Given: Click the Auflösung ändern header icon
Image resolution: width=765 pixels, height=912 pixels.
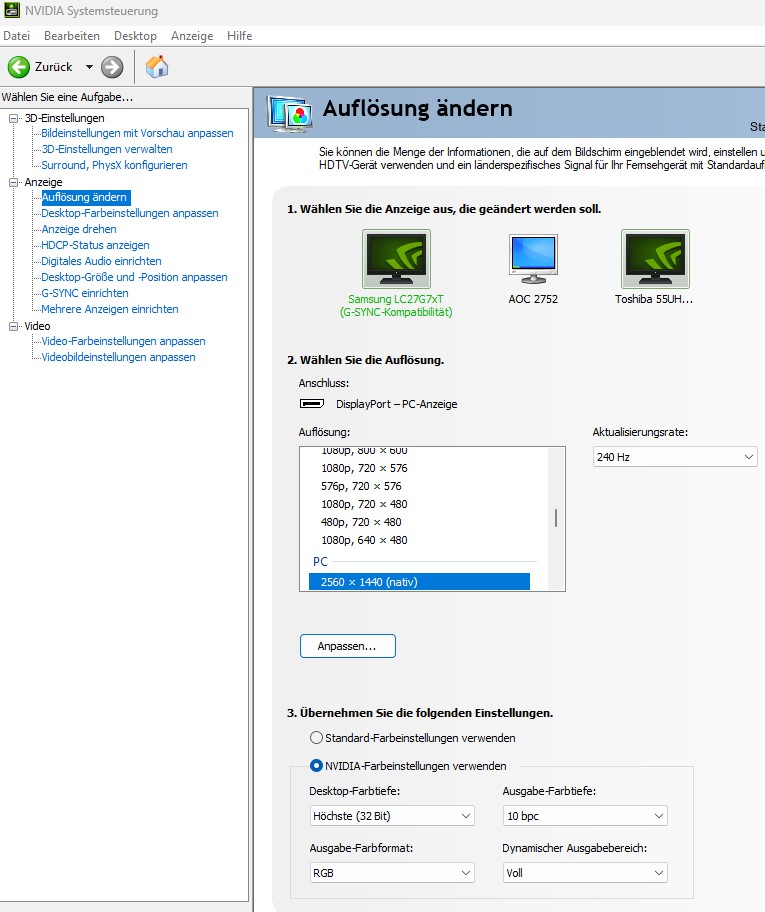Looking at the screenshot, I should (x=289, y=113).
